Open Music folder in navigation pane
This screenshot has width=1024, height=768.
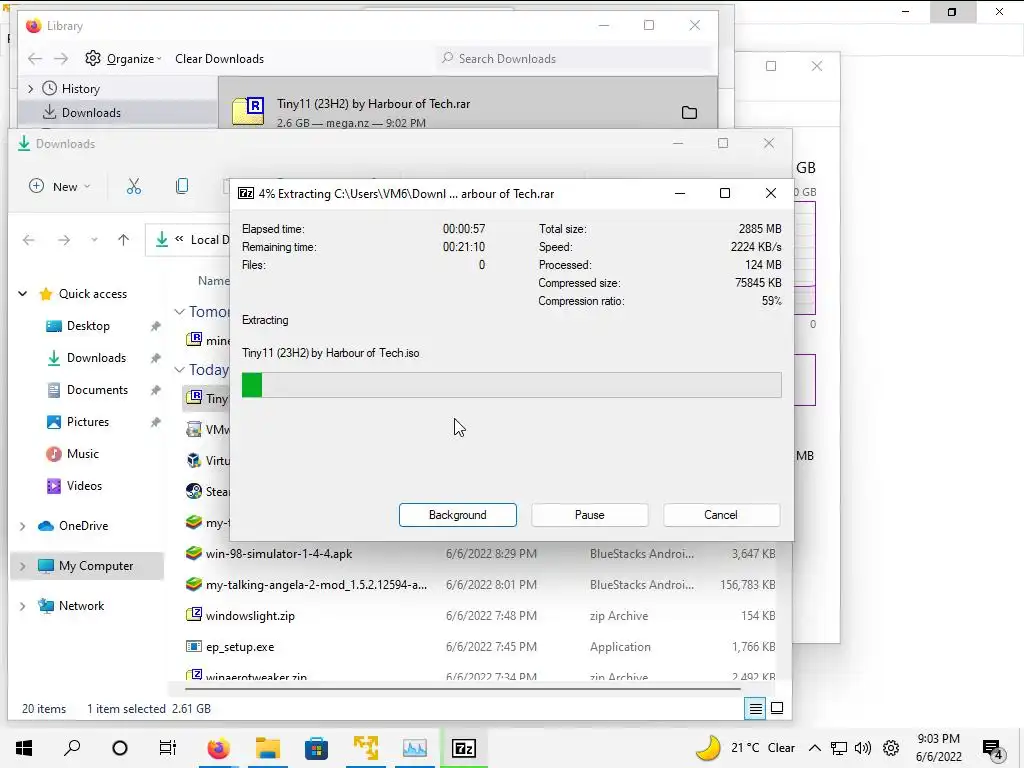click(82, 454)
